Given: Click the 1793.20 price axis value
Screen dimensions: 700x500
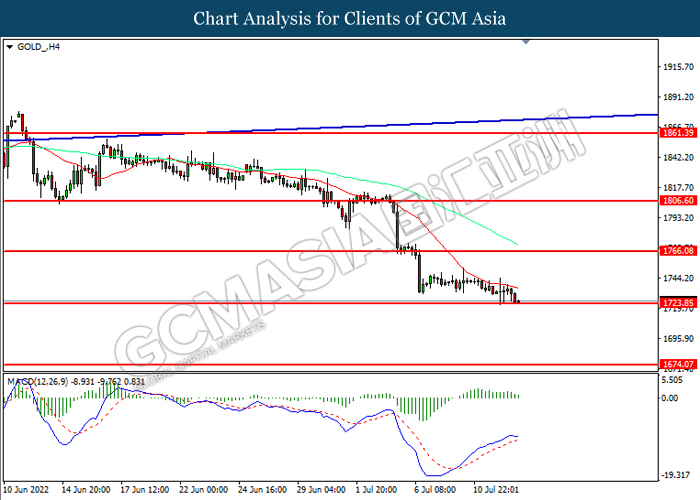Looking at the screenshot, I should pyautogui.click(x=679, y=218).
